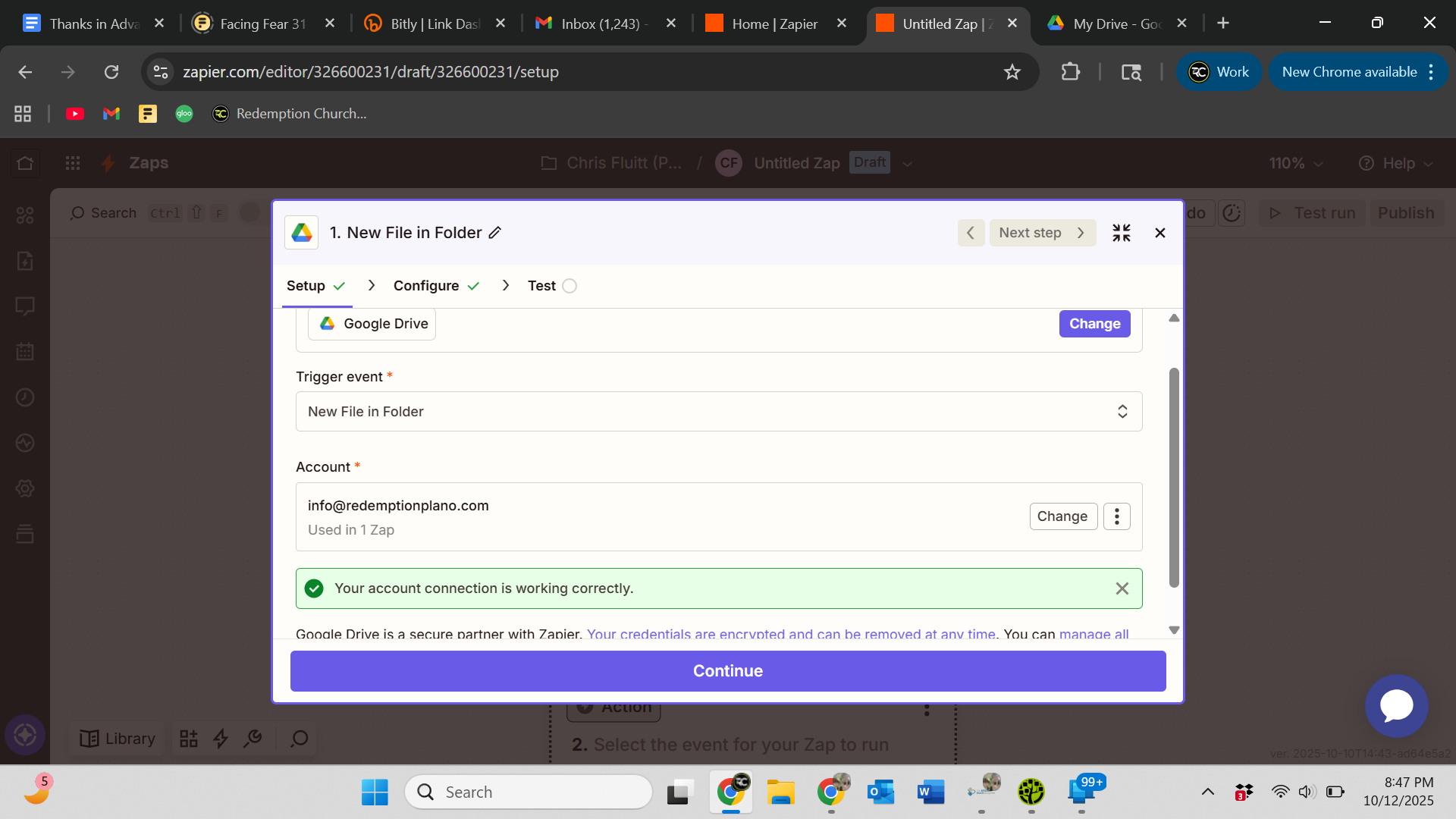The width and height of the screenshot is (1456, 819).
Task: Switch to the My Drive browser tab
Action: click(x=1116, y=24)
